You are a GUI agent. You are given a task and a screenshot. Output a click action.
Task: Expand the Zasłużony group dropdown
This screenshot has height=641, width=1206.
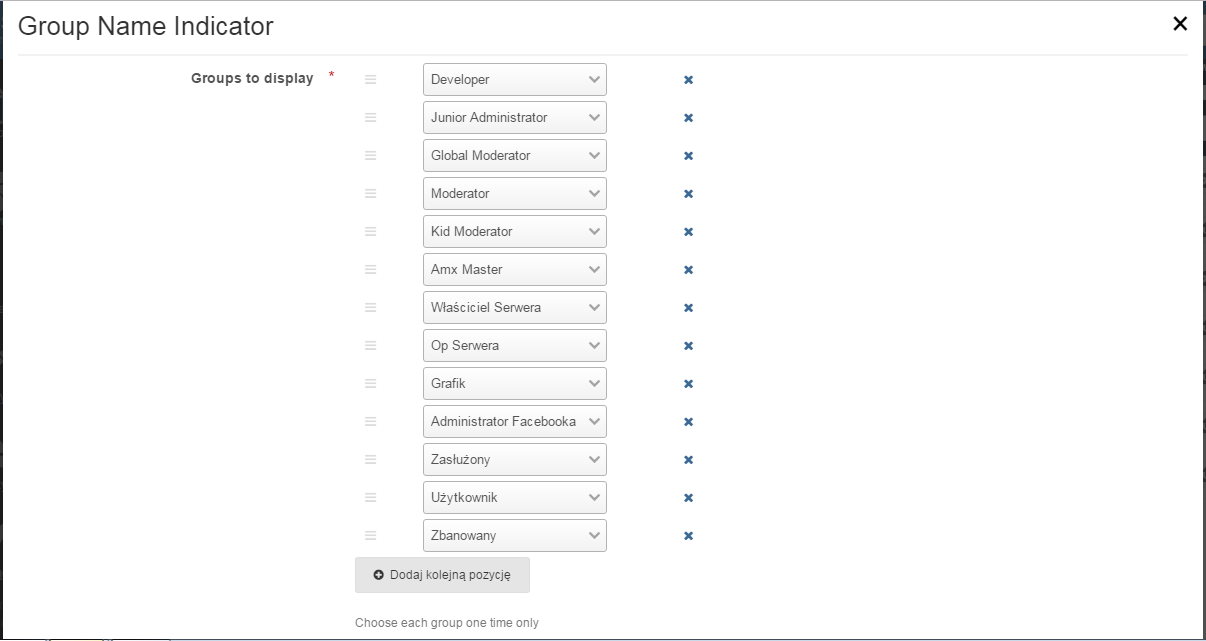point(514,460)
